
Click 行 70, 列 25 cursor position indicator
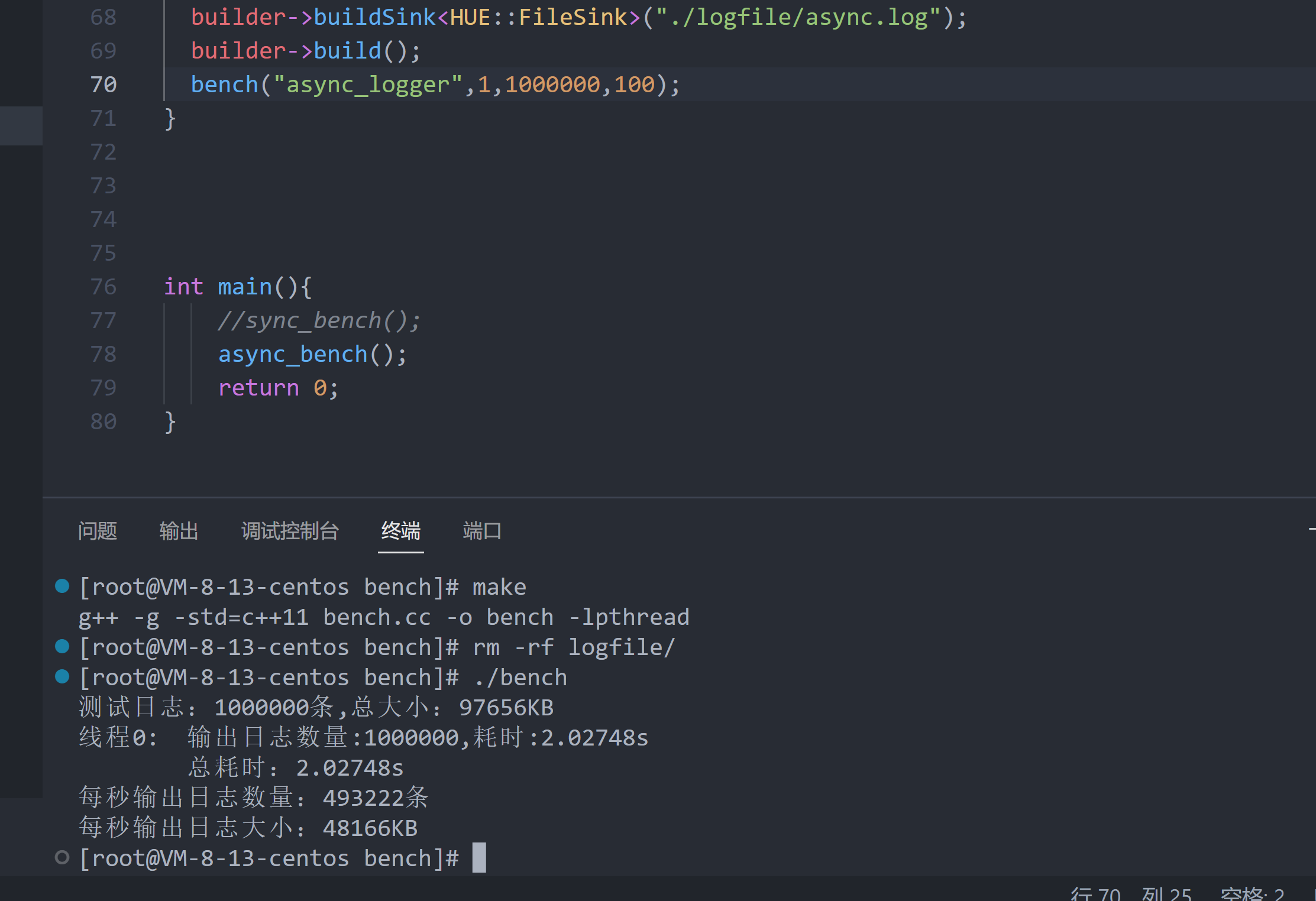(1131, 894)
